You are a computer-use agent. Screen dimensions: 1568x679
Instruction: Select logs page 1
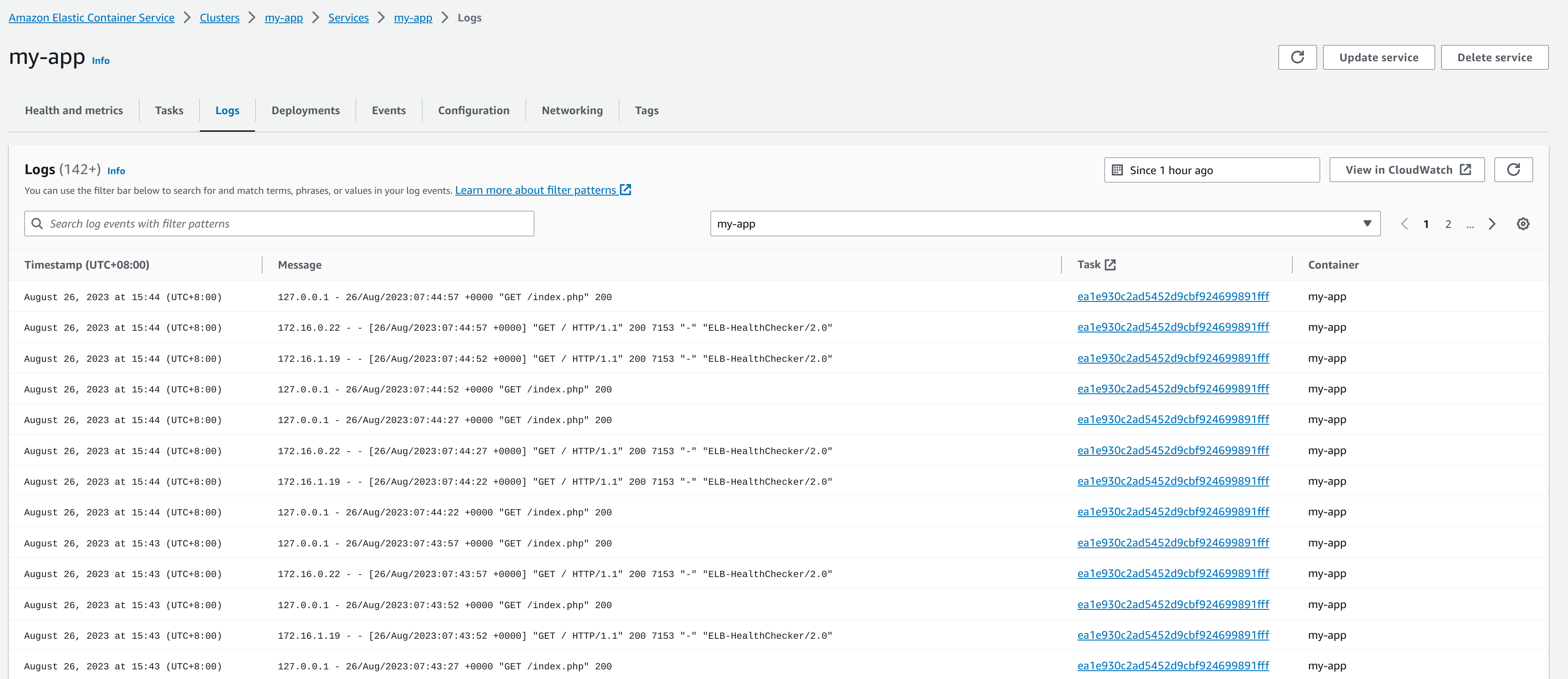coord(1425,224)
